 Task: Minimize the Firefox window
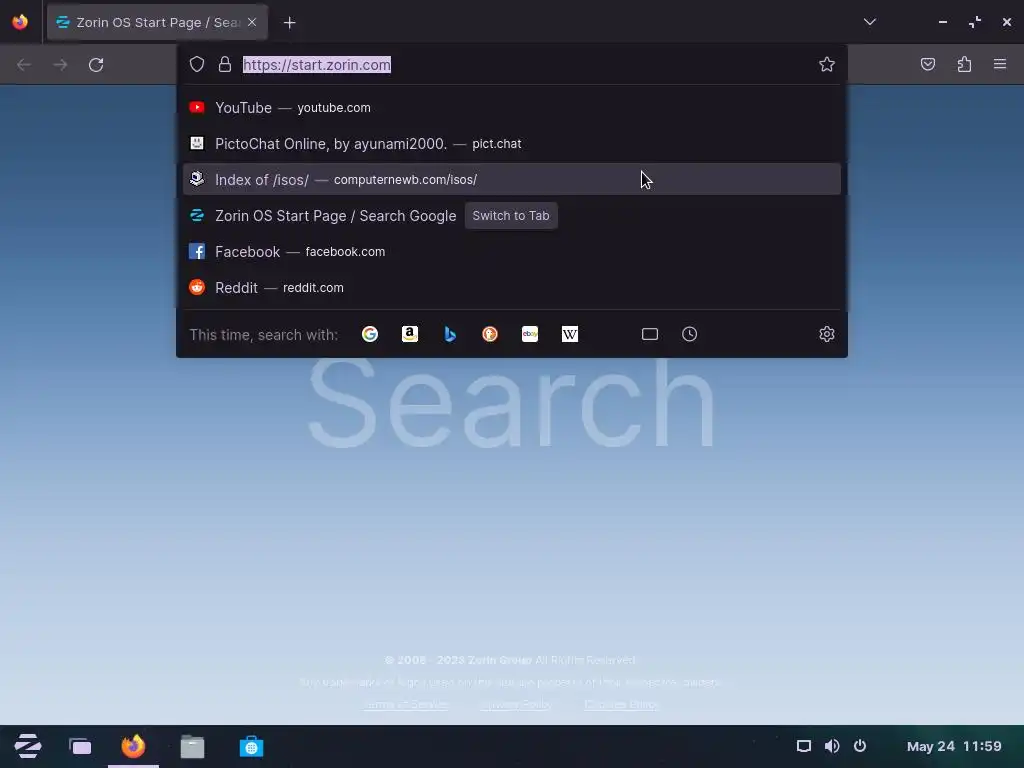[942, 22]
